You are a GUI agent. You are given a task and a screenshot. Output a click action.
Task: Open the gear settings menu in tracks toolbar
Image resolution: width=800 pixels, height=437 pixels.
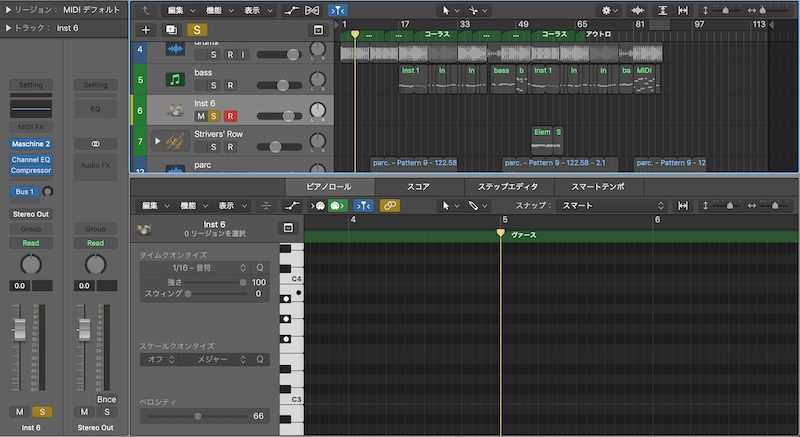coord(609,10)
